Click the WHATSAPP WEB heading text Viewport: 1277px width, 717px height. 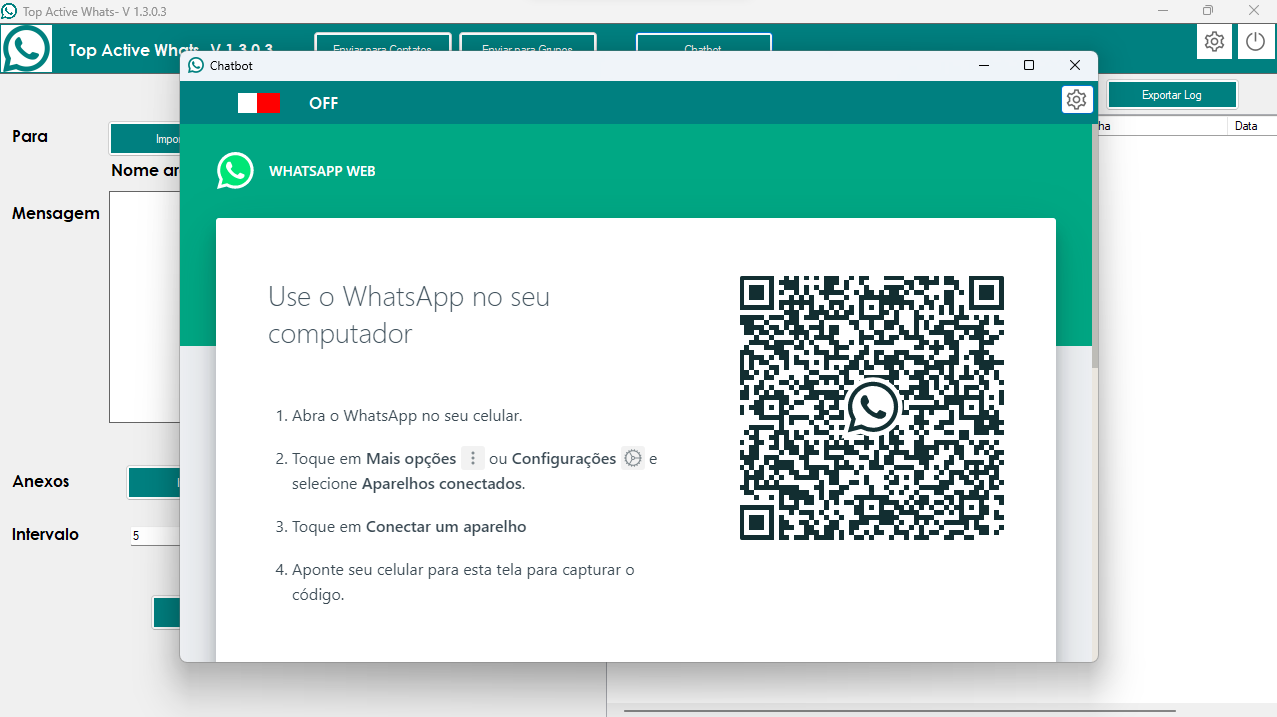pyautogui.click(x=322, y=171)
